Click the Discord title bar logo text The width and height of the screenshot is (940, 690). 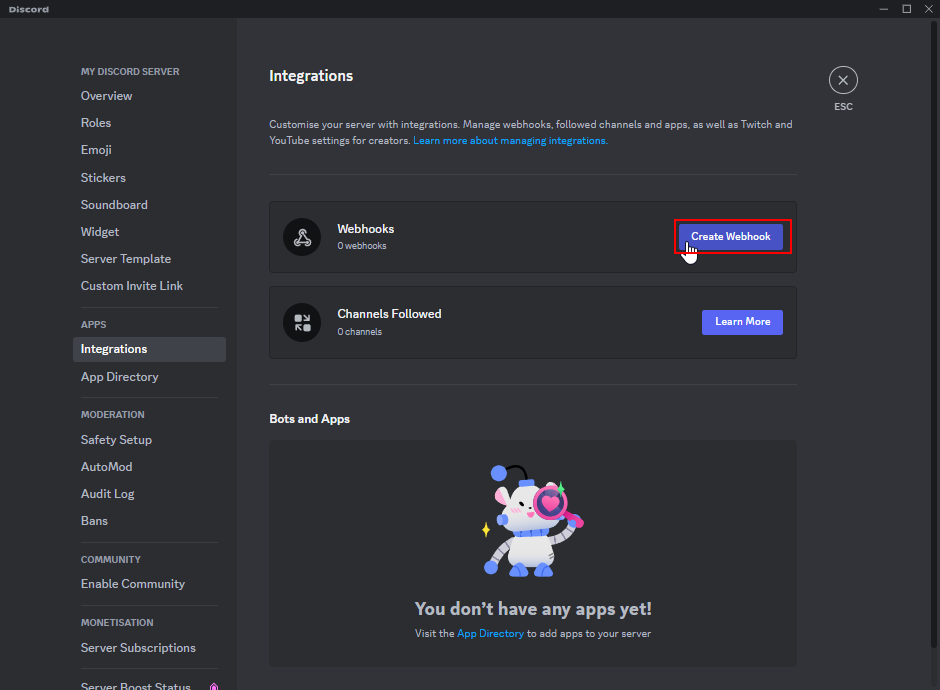point(29,10)
